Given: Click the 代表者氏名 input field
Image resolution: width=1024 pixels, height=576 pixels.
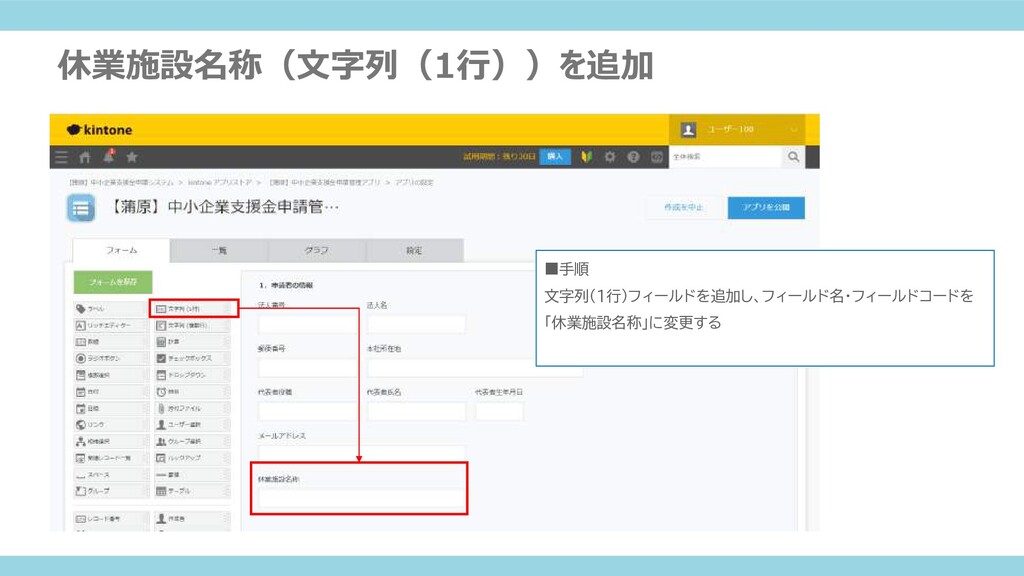Looking at the screenshot, I should tap(416, 411).
